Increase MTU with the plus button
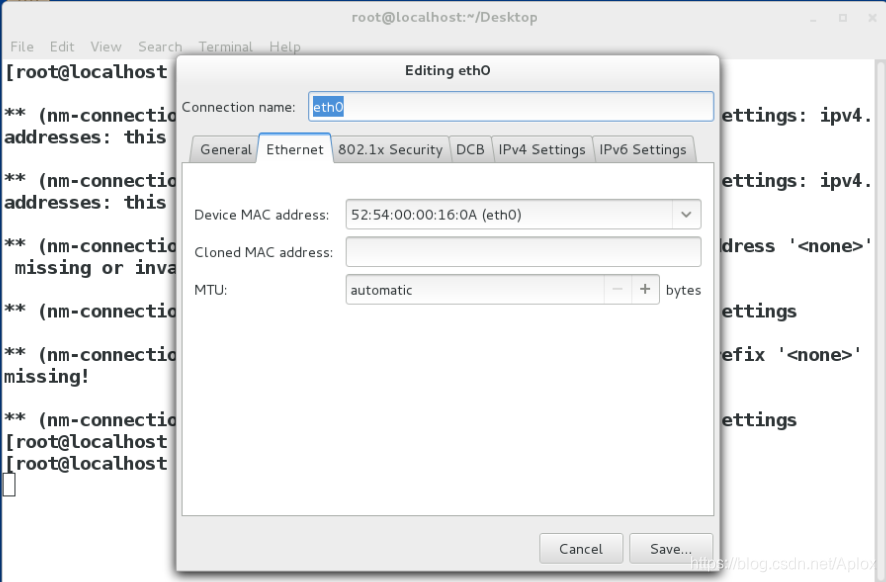Image resolution: width=886 pixels, height=582 pixels. [645, 290]
